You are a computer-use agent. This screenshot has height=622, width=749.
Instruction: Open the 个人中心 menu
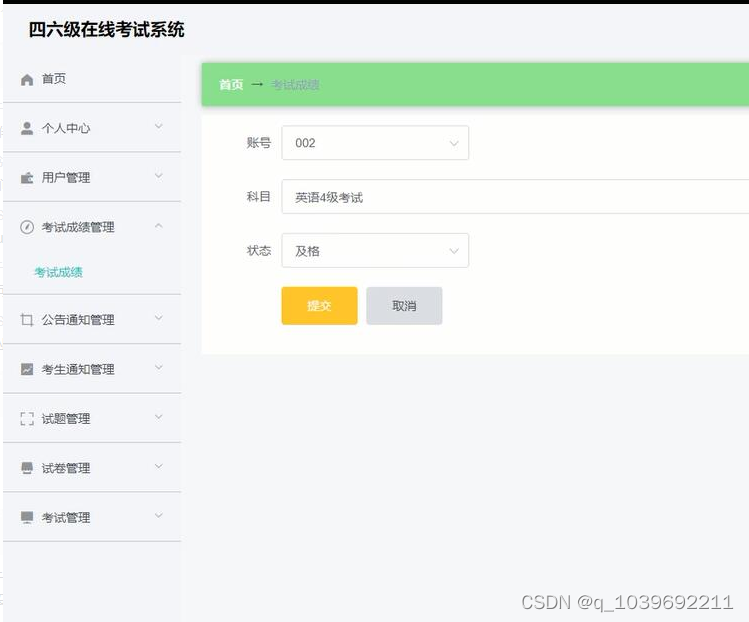92,128
